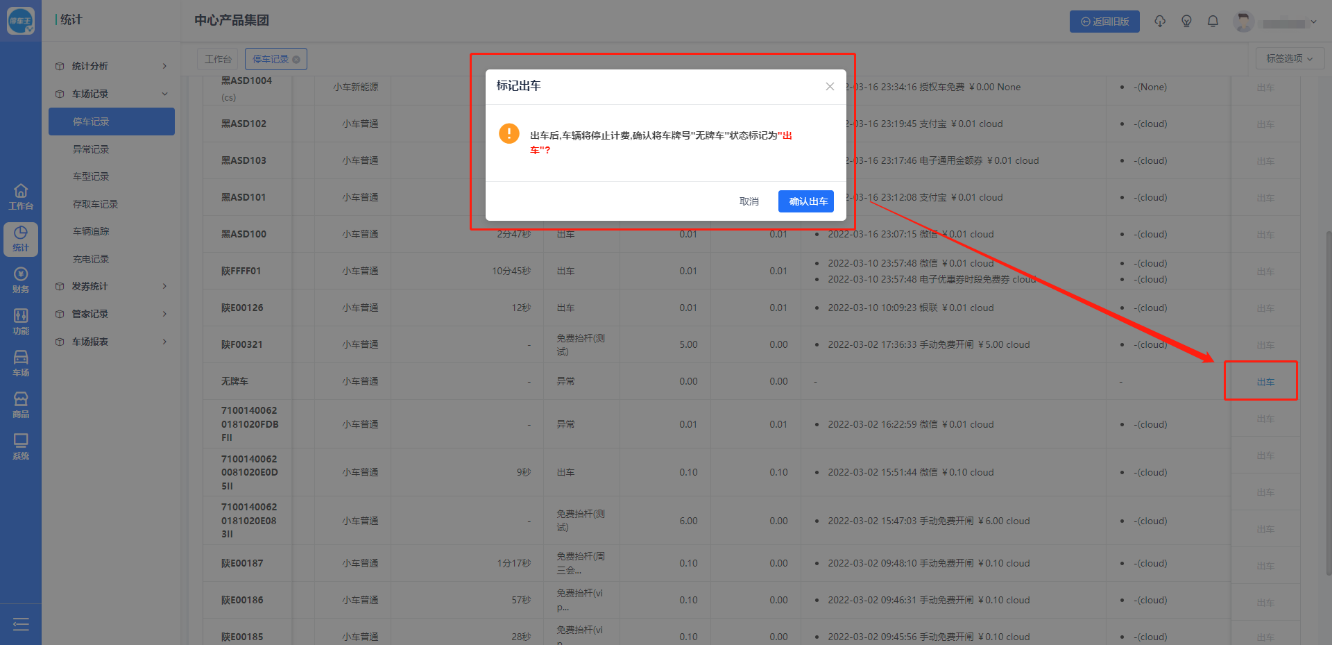Click the 中心产品集团 header title
Viewport: 1332px width, 645px height.
(x=232, y=21)
